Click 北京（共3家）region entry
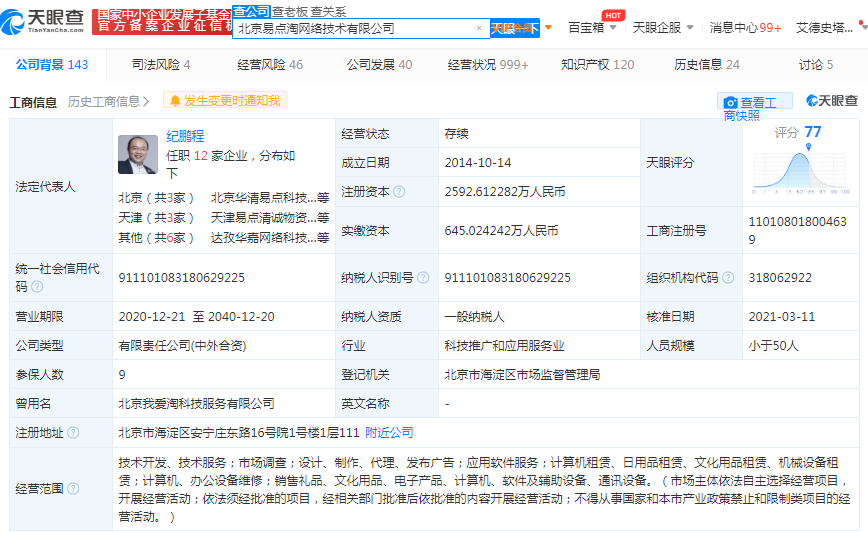This screenshot has height=533, width=868. pos(156,198)
